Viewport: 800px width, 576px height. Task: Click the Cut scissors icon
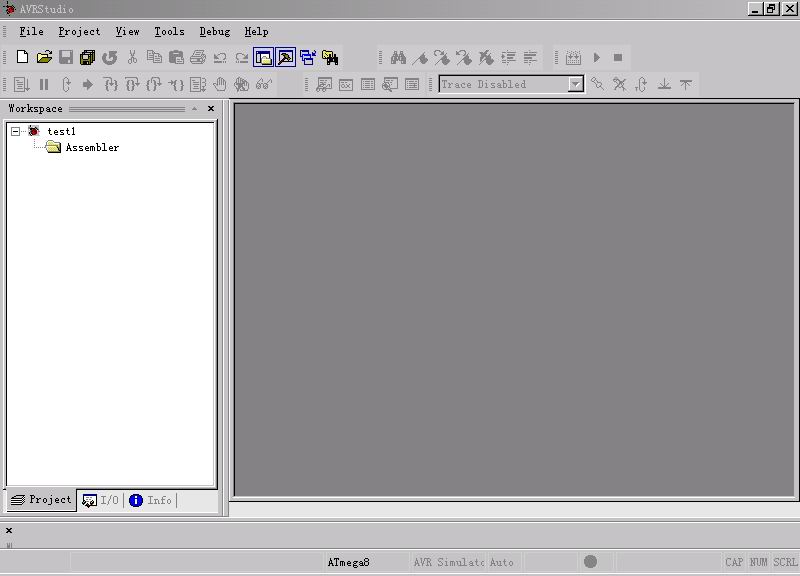coord(132,58)
